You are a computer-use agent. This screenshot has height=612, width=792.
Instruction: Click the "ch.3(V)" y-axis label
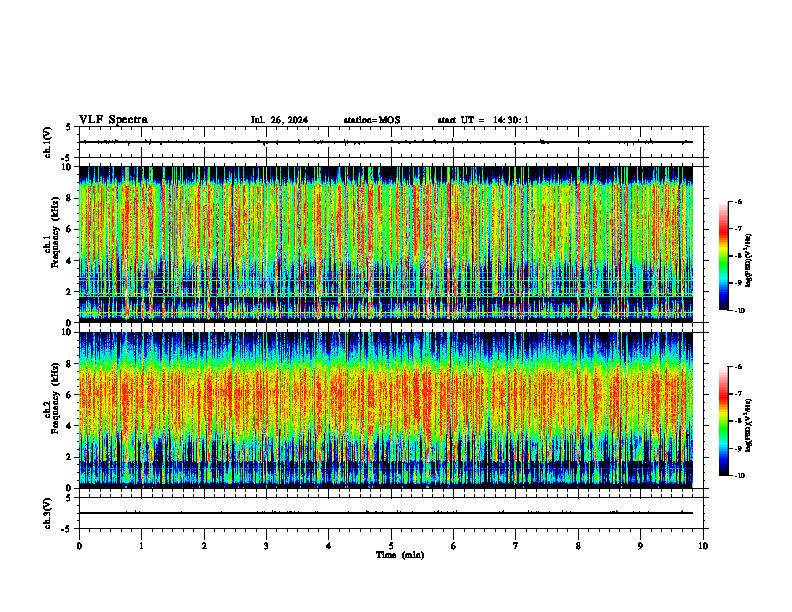coord(47,513)
